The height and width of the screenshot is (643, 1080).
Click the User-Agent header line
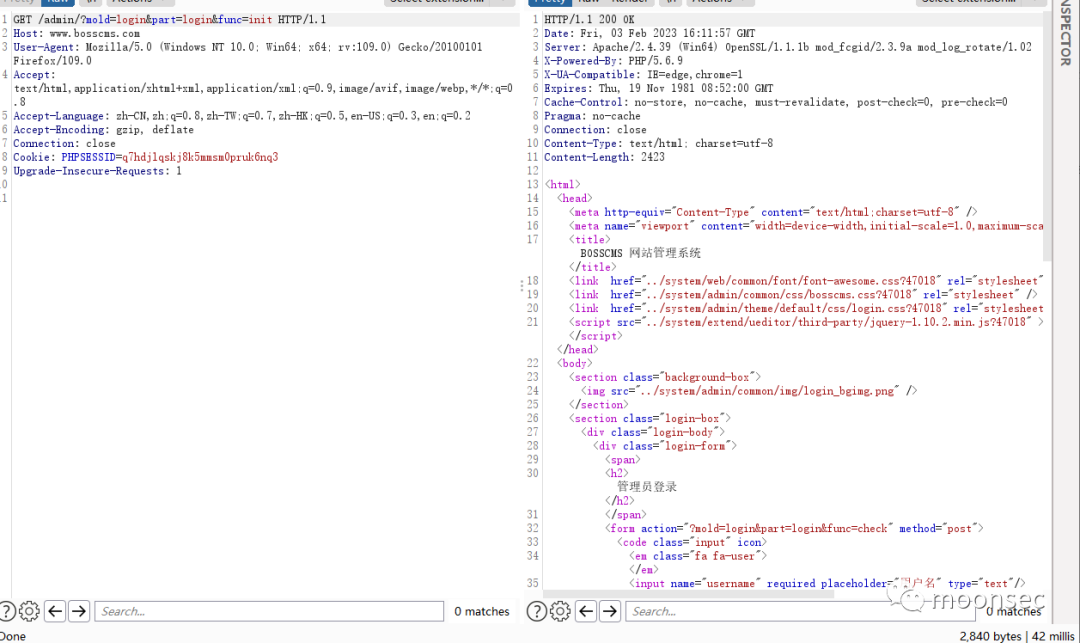[x=248, y=54]
